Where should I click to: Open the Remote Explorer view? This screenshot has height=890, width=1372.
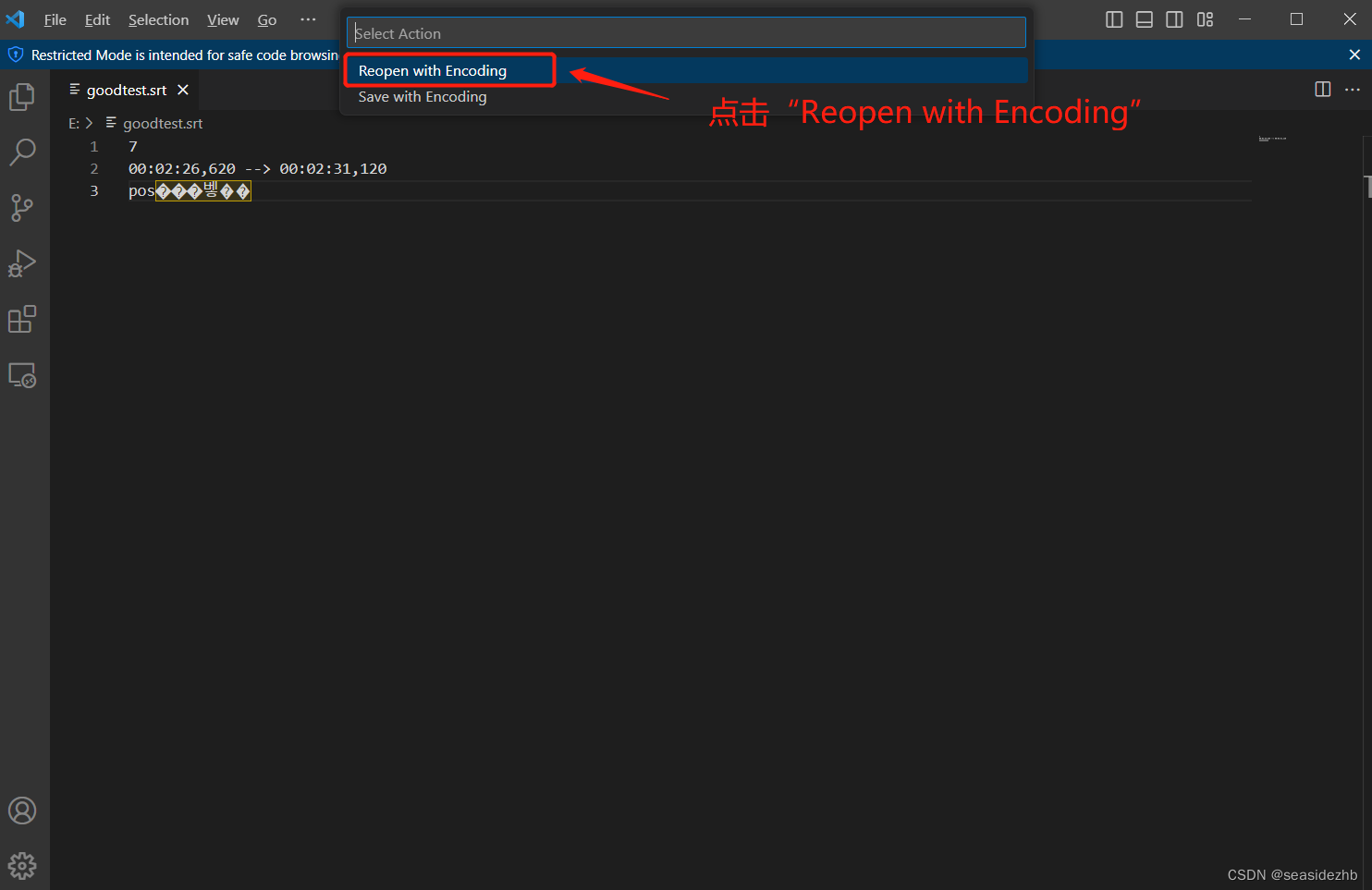22,375
